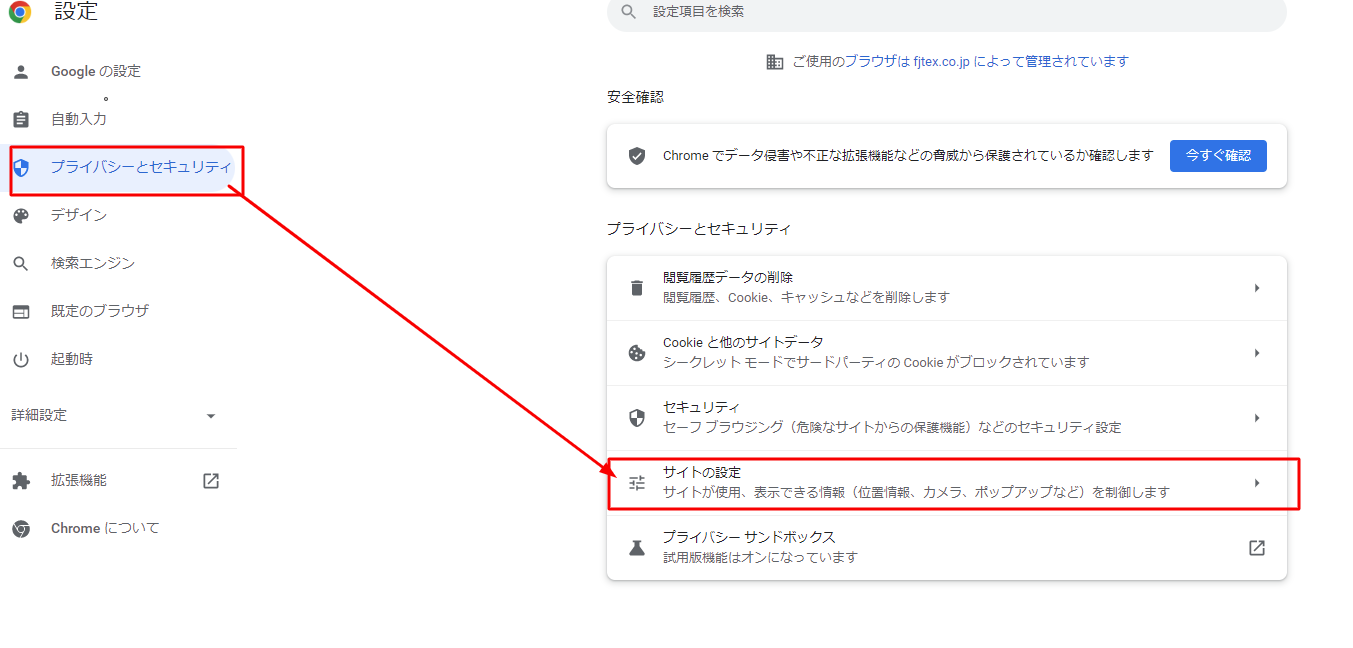The width and height of the screenshot is (1353, 648).
Task: Click the Chrome logo beside 設定
Action: 20,12
